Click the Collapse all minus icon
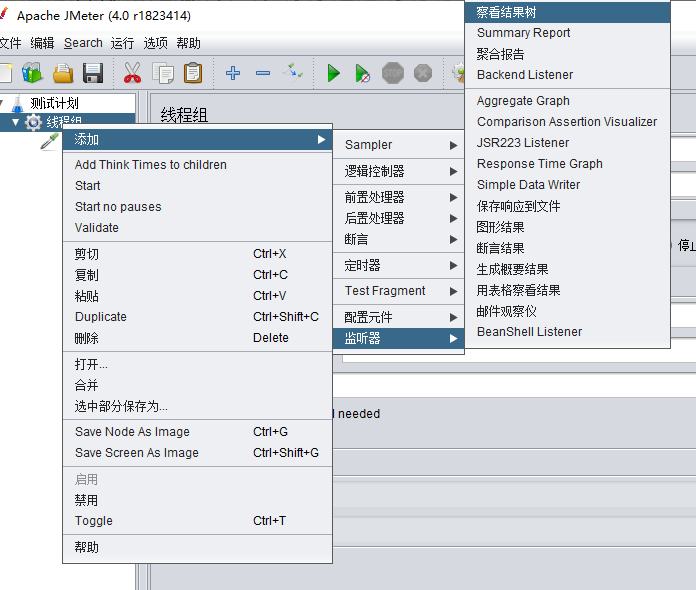This screenshot has height=590, width=696. point(263,73)
